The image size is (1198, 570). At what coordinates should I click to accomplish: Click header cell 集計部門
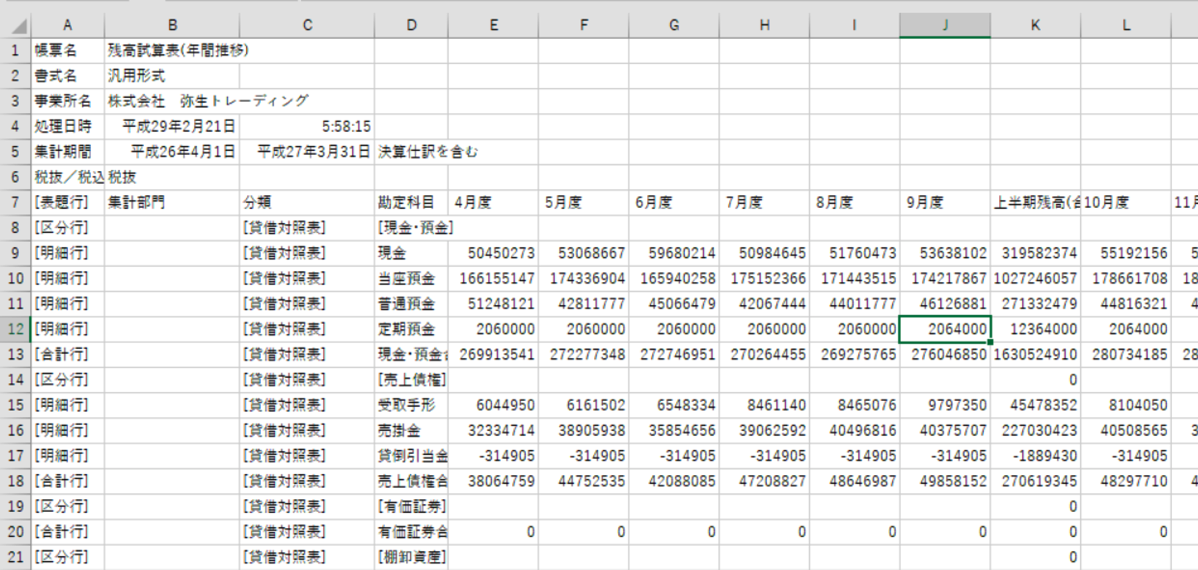[x=172, y=202]
